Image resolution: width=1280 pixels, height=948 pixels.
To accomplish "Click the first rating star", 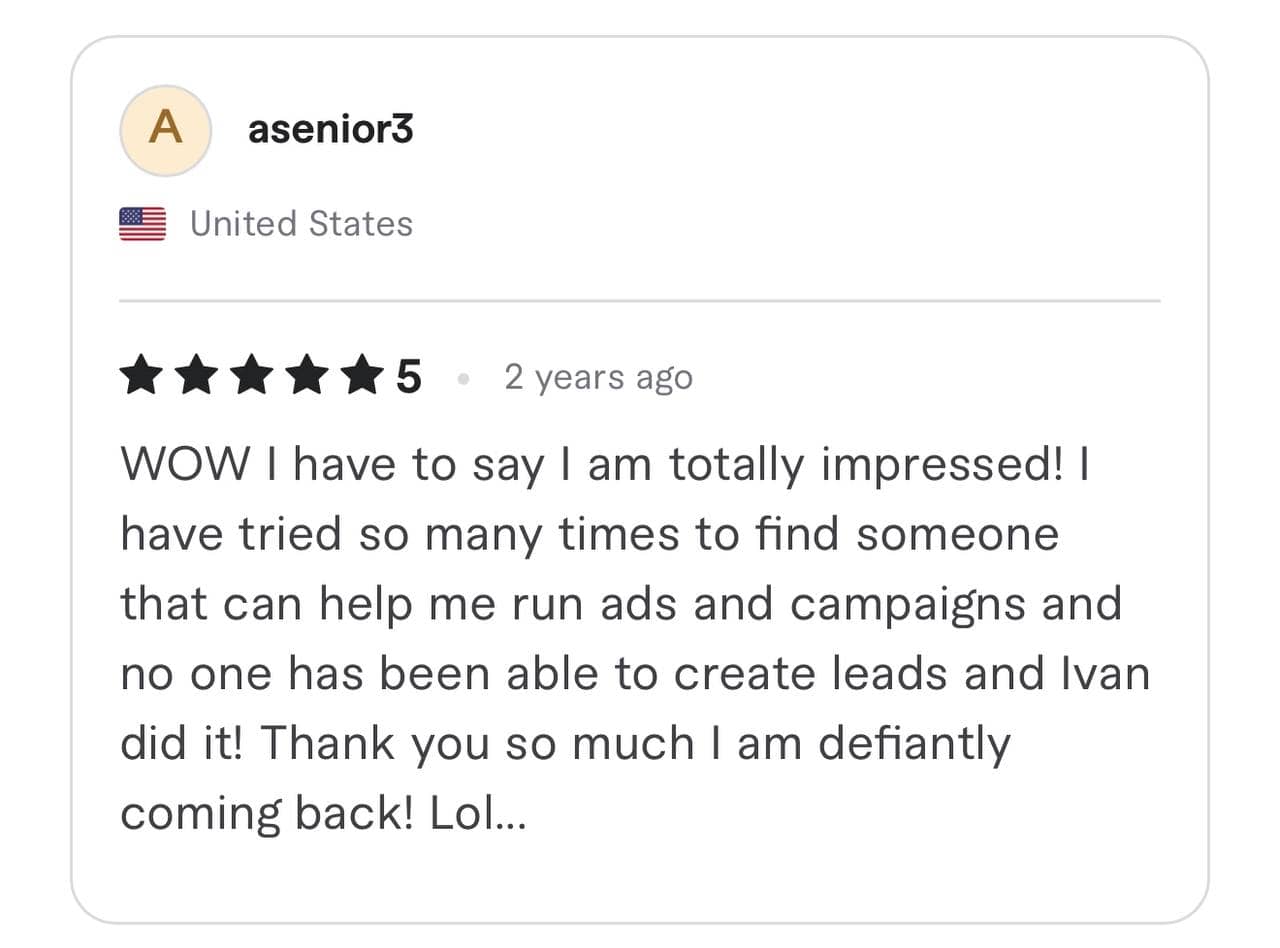I will [140, 378].
